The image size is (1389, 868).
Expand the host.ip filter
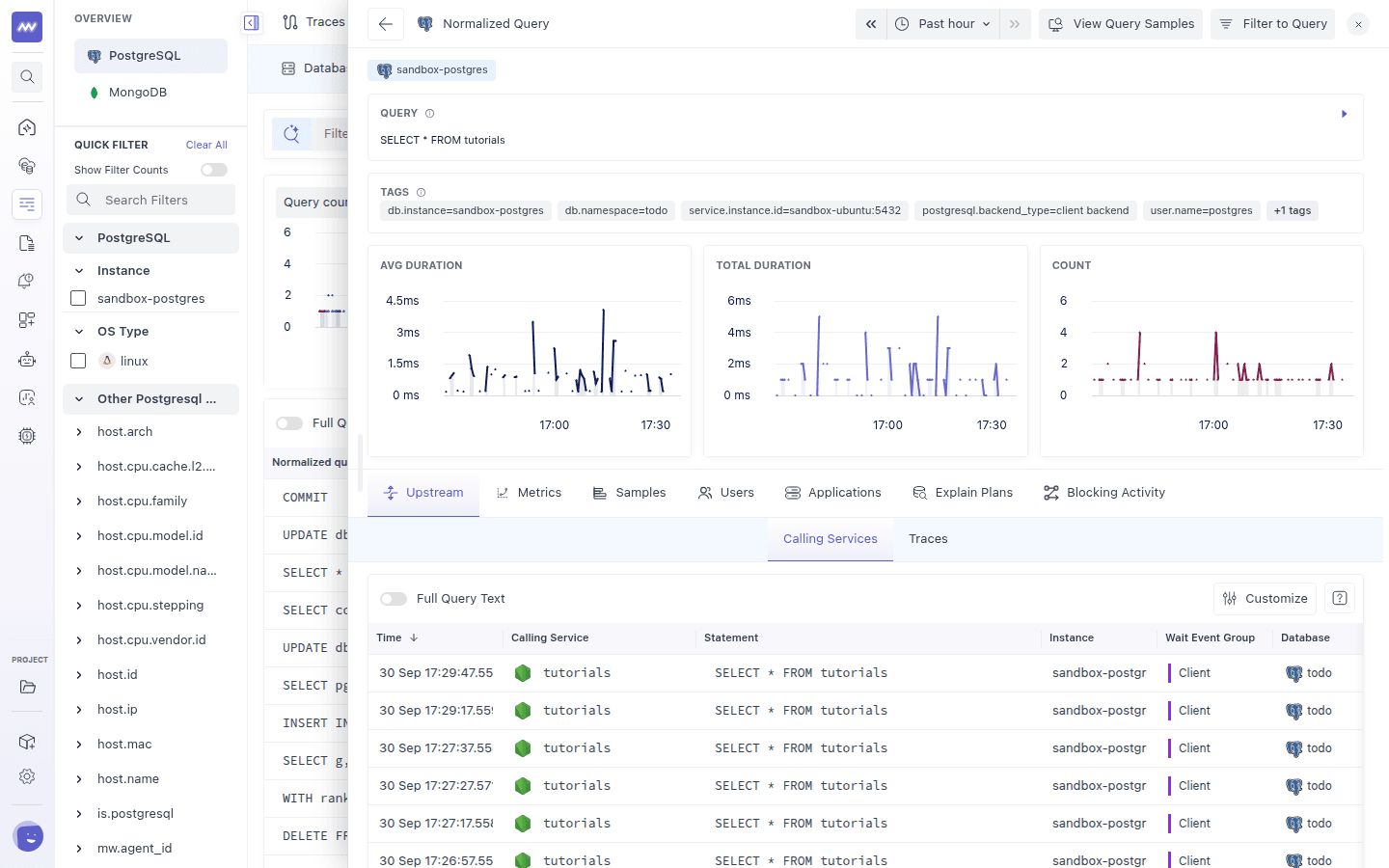(x=79, y=710)
